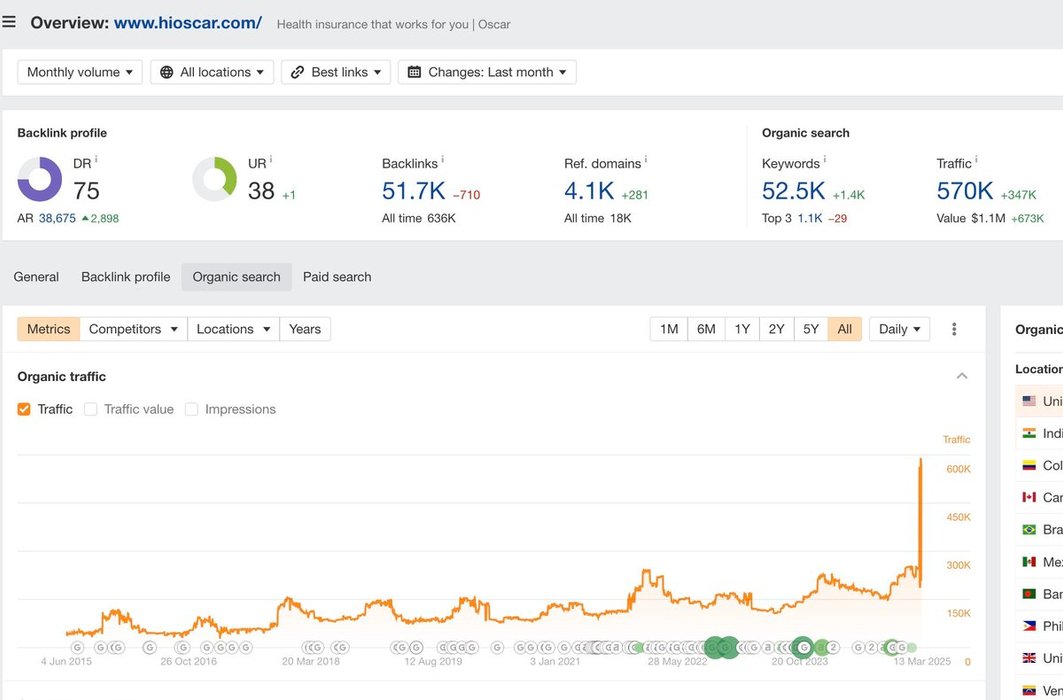1063x700 pixels.
Task: Click the AR 38,675 rank value
Action: (x=57, y=218)
